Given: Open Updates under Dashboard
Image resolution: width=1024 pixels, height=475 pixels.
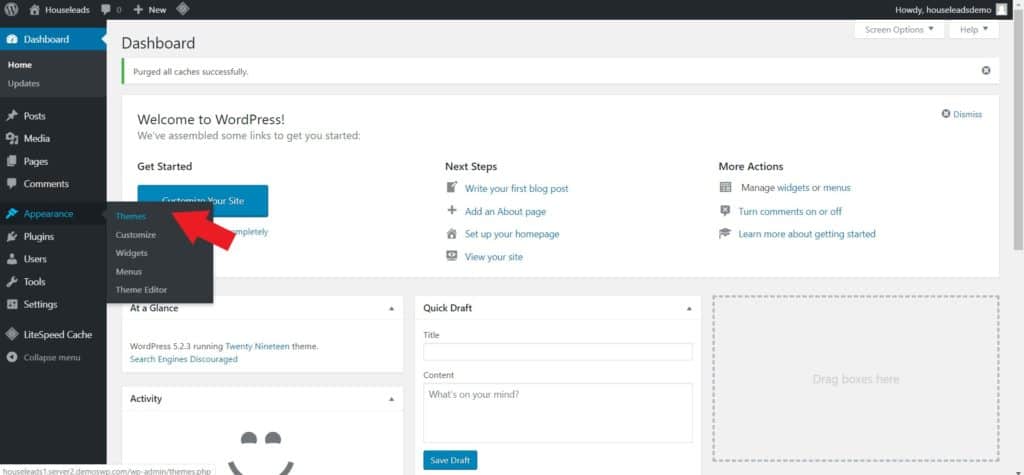Looking at the screenshot, I should [24, 84].
